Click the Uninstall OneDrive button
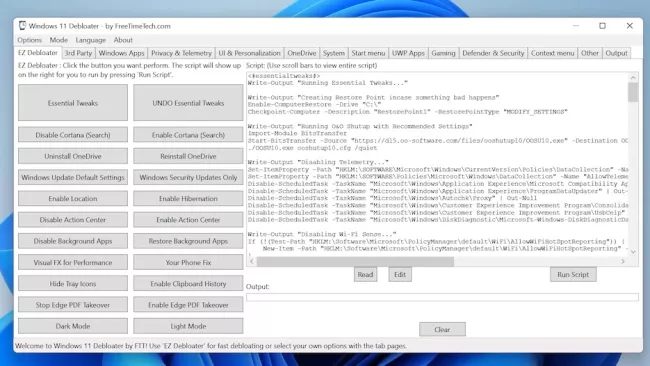Image resolution: width=650 pixels, height=366 pixels. pos(73,156)
